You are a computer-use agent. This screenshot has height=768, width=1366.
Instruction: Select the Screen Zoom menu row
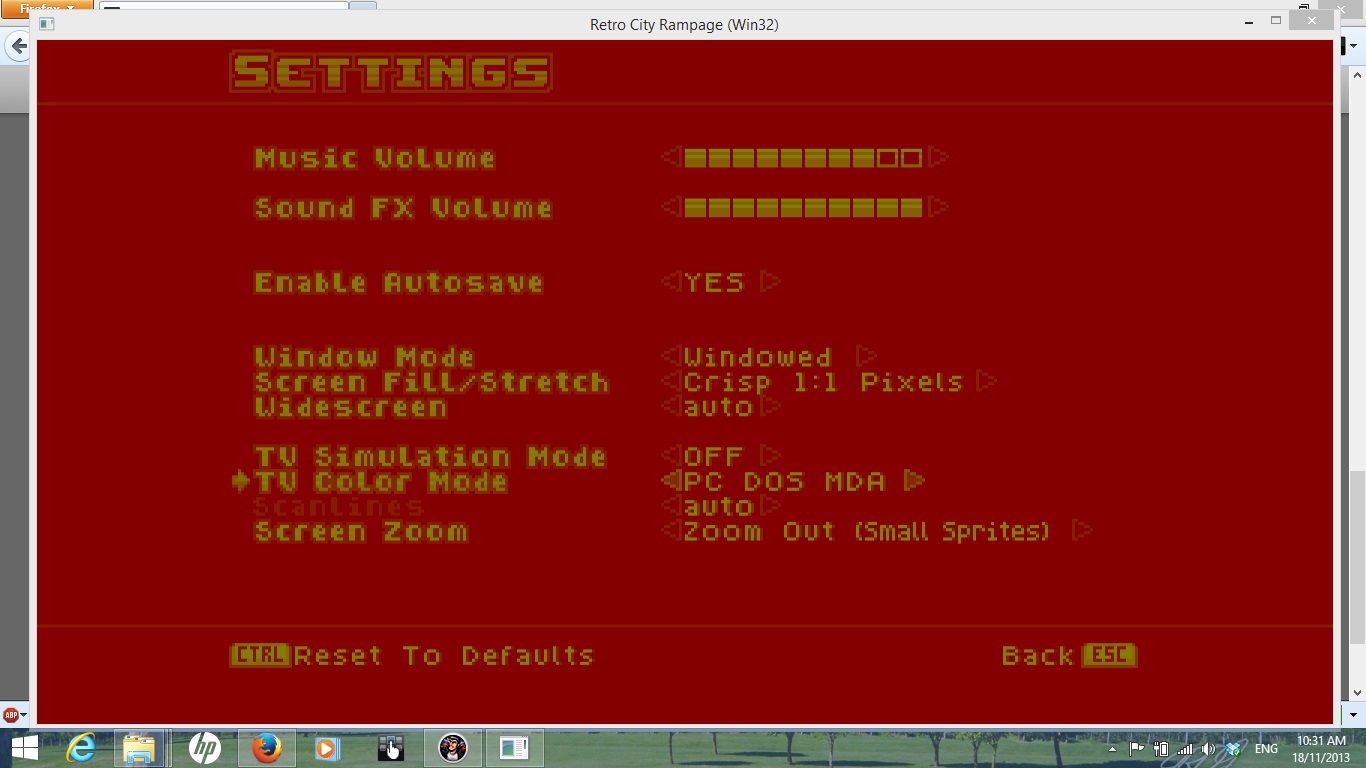[x=360, y=532]
